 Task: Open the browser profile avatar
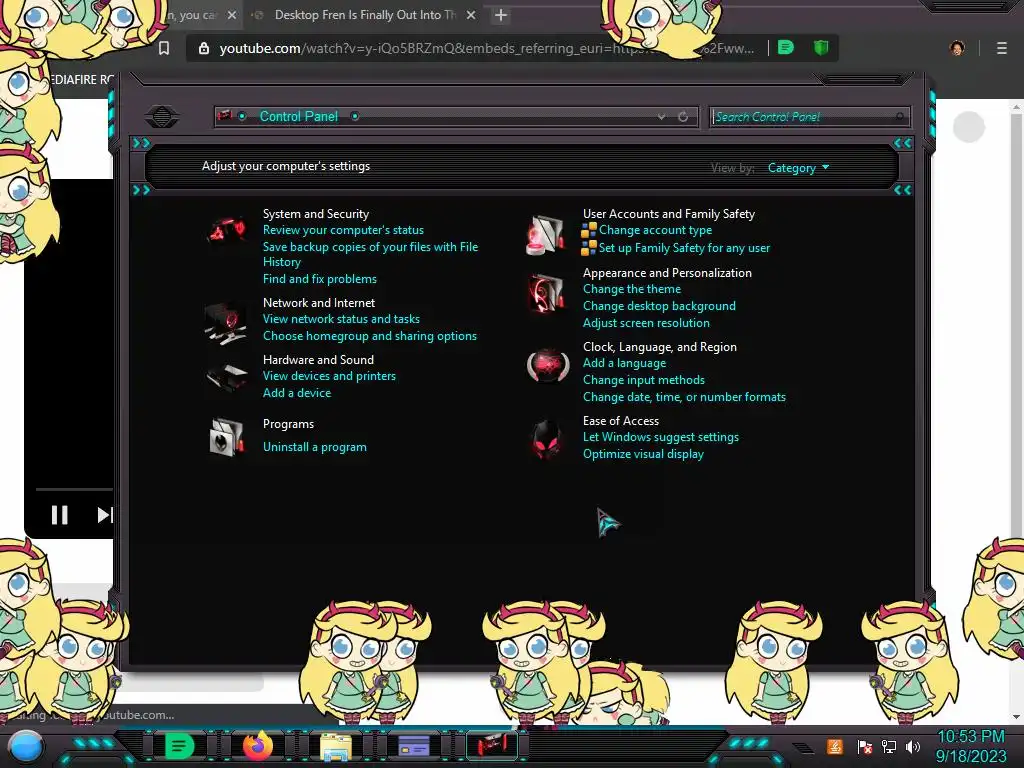pos(957,48)
